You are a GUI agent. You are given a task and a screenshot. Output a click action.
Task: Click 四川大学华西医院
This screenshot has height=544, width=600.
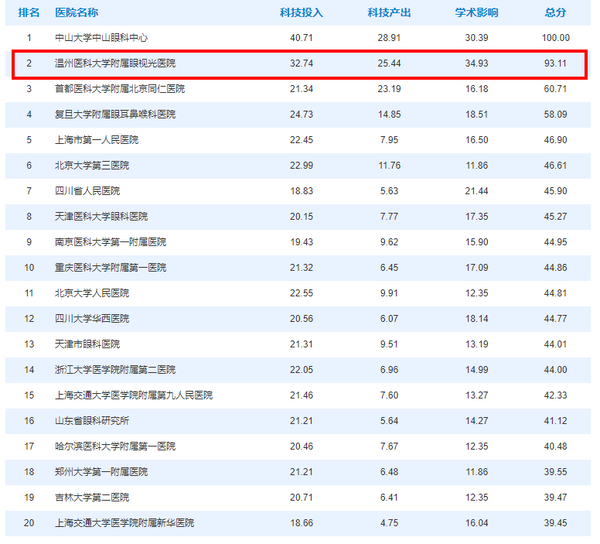coord(92,319)
